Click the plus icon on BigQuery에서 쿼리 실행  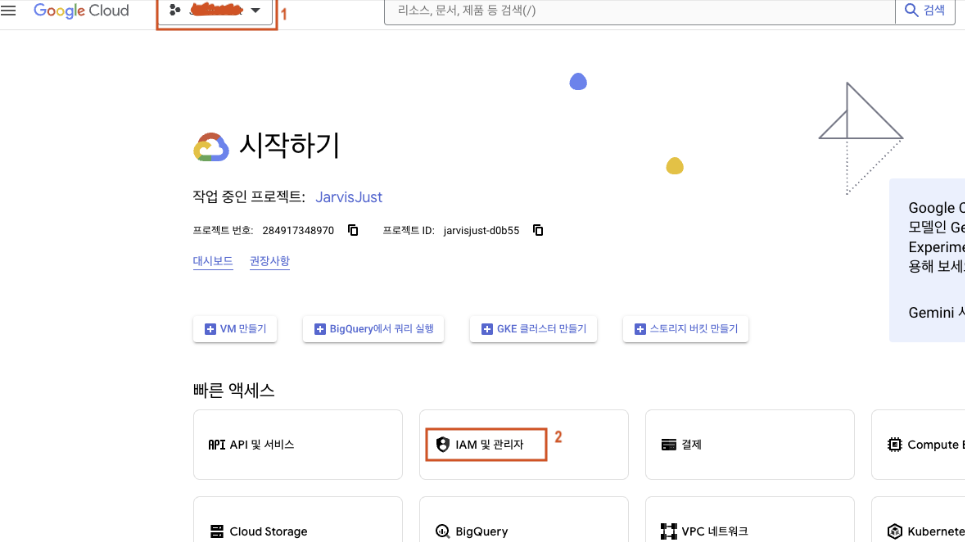(319, 329)
